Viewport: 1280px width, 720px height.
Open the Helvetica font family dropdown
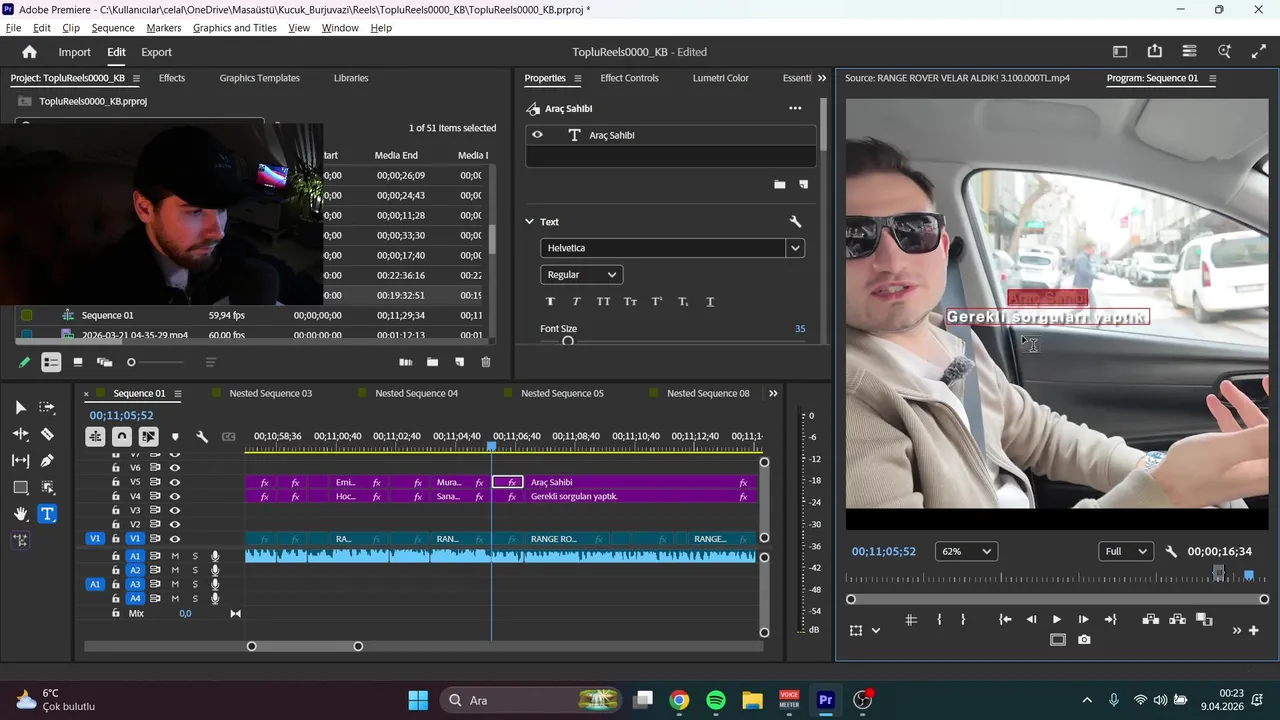click(x=795, y=248)
